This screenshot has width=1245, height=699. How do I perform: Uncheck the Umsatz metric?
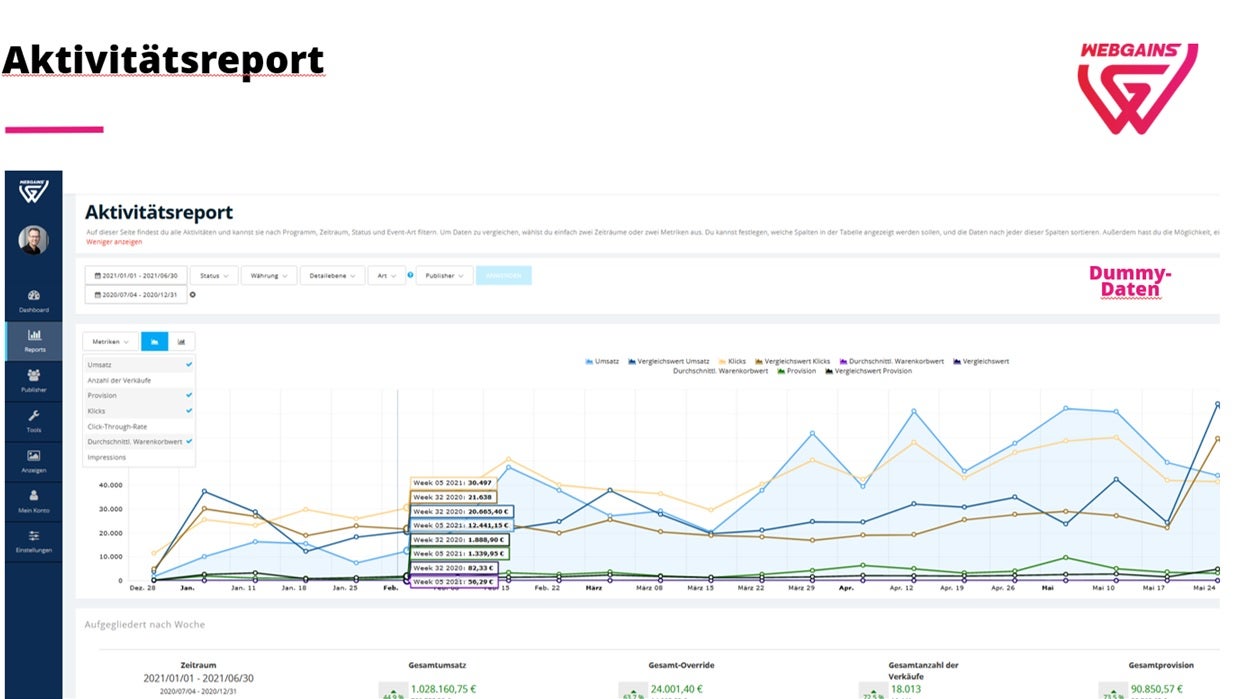coord(139,365)
